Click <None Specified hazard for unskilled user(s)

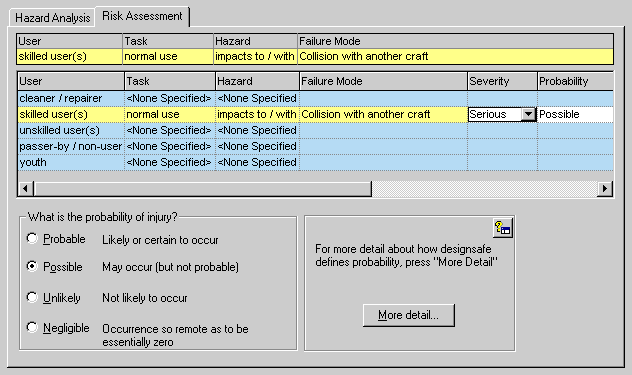click(x=257, y=130)
